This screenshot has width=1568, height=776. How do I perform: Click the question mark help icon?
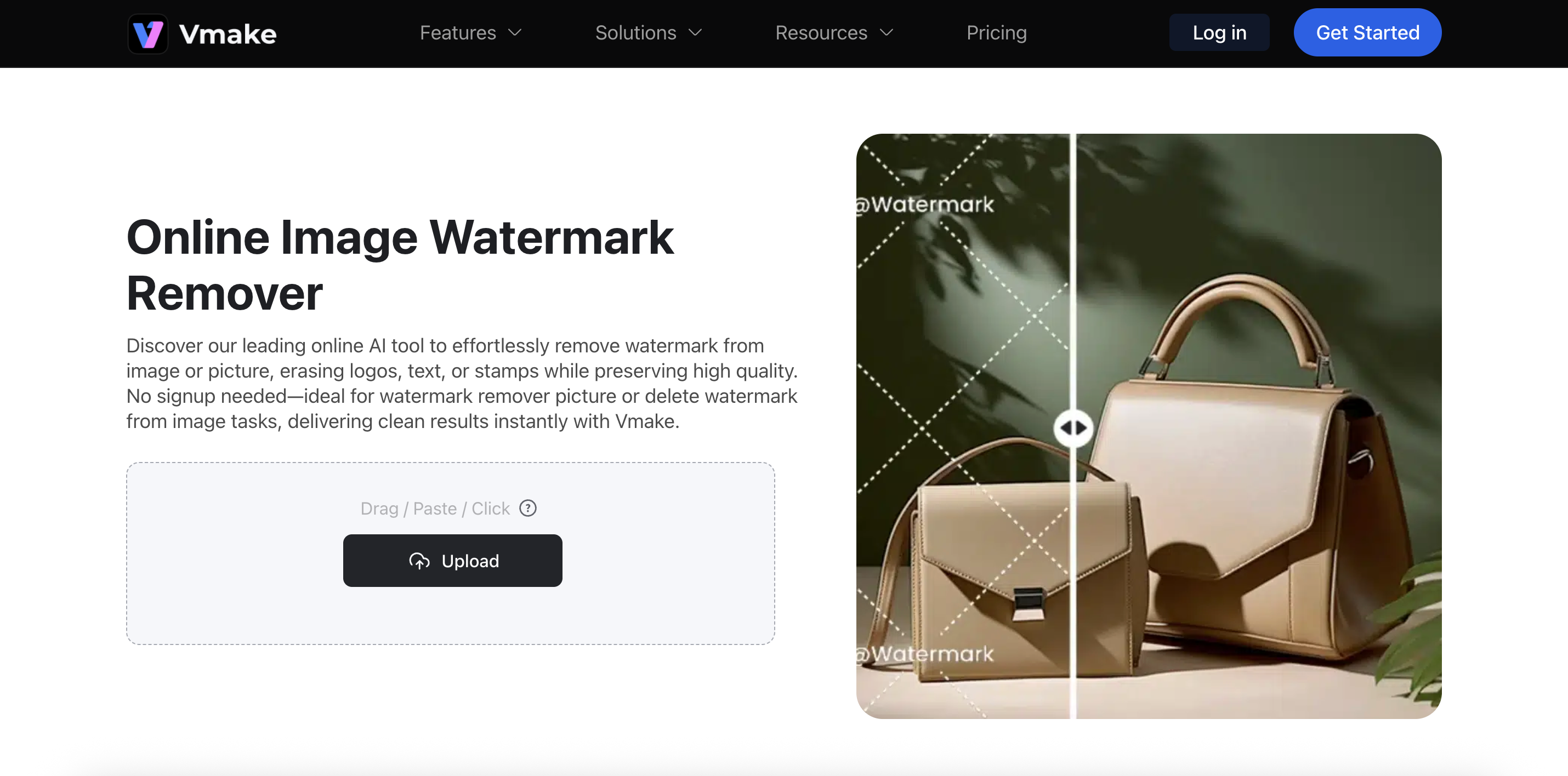click(528, 507)
